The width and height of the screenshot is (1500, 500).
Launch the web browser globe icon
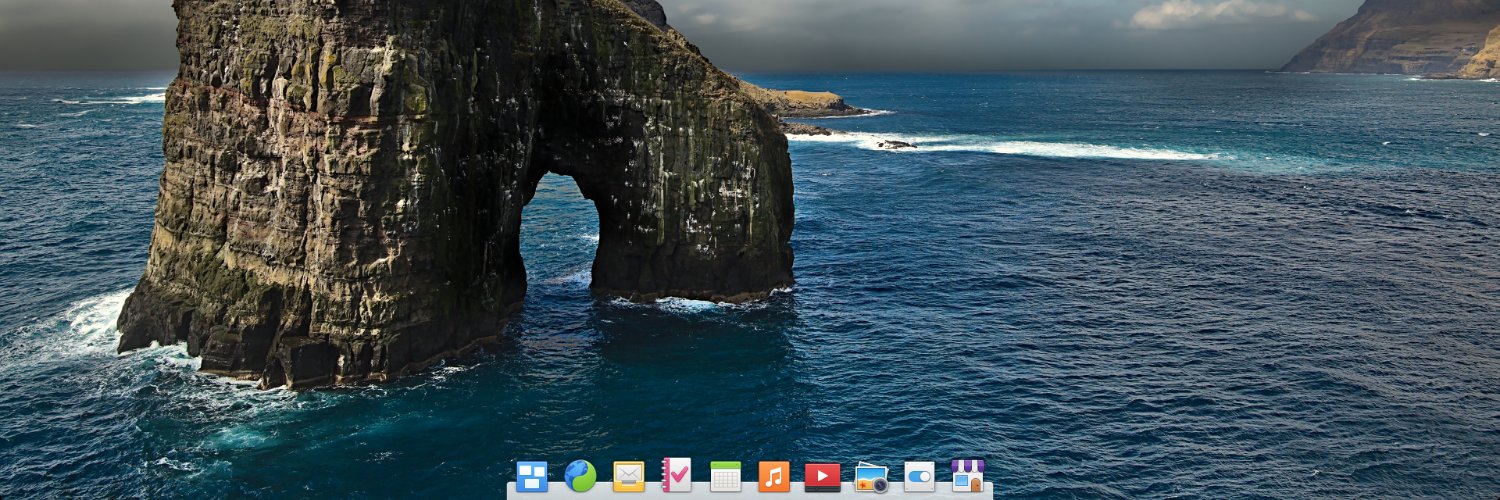point(580,476)
